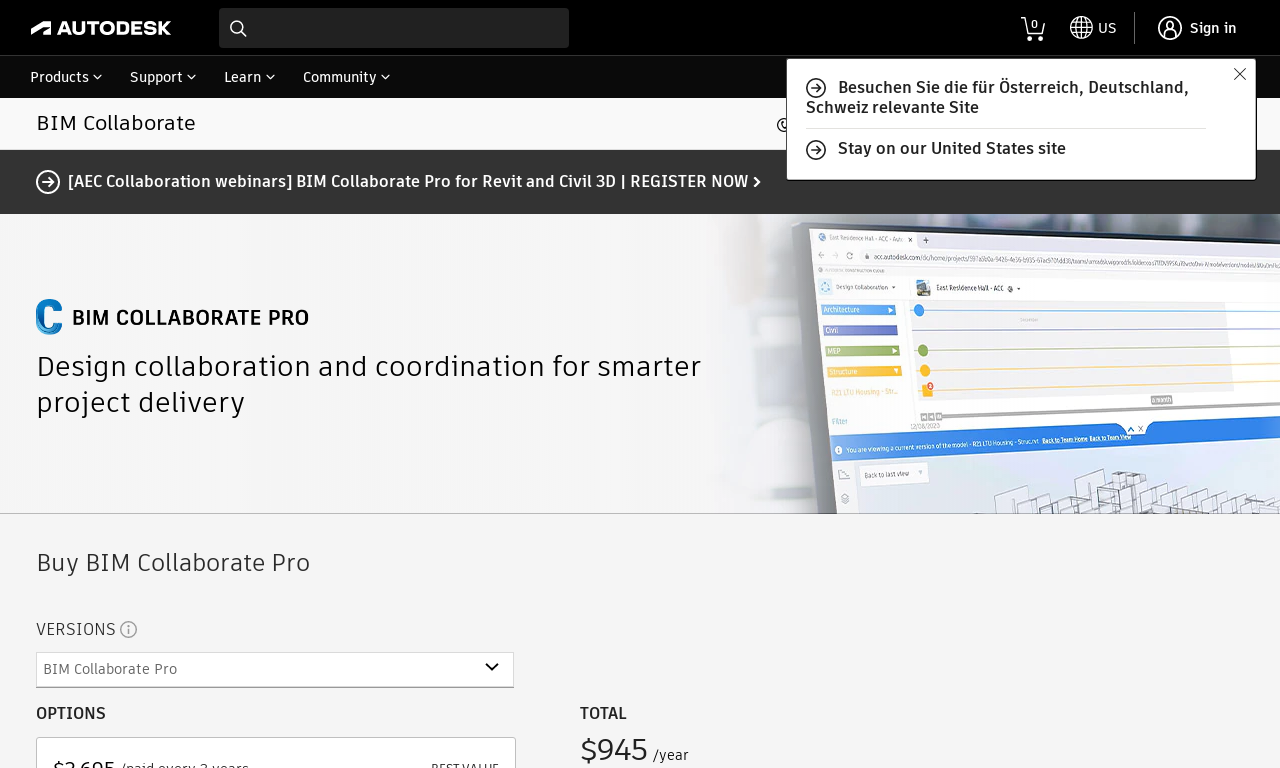Click the webinar banner arrow circle icon
The image size is (1280, 768).
48,181
